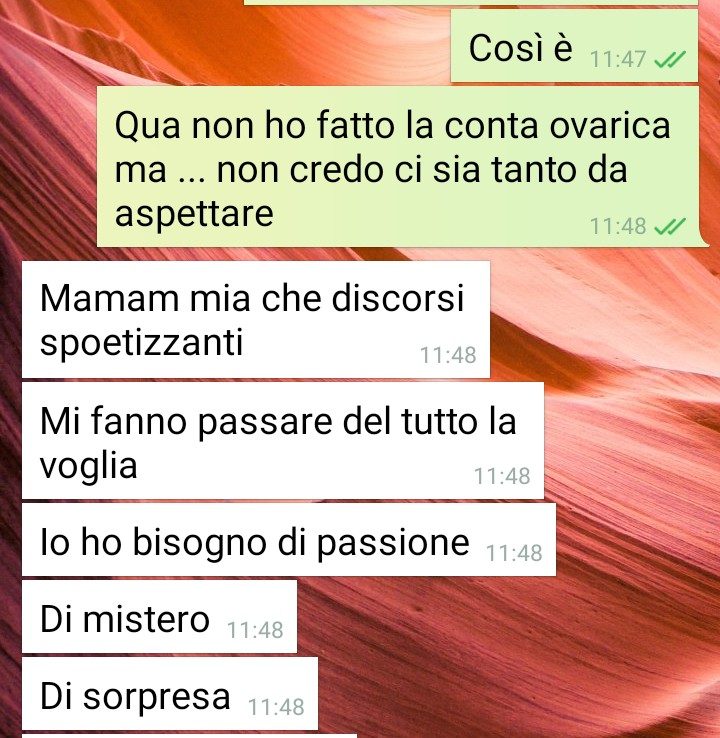Click the timestamp on the "spoetizzanti" message
This screenshot has width=720, height=738.
[x=448, y=355]
